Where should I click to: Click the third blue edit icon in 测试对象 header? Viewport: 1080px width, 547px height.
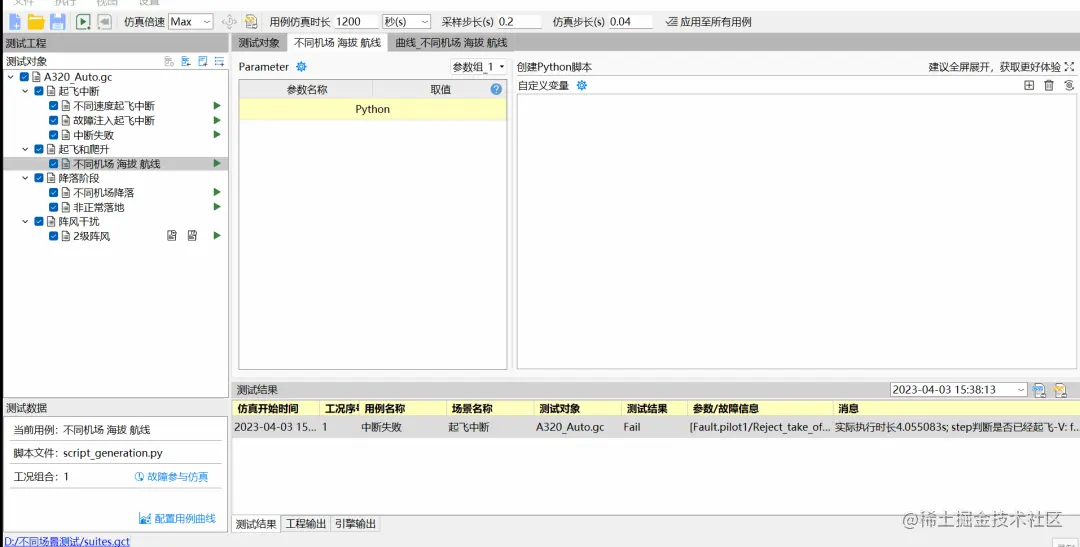point(202,61)
